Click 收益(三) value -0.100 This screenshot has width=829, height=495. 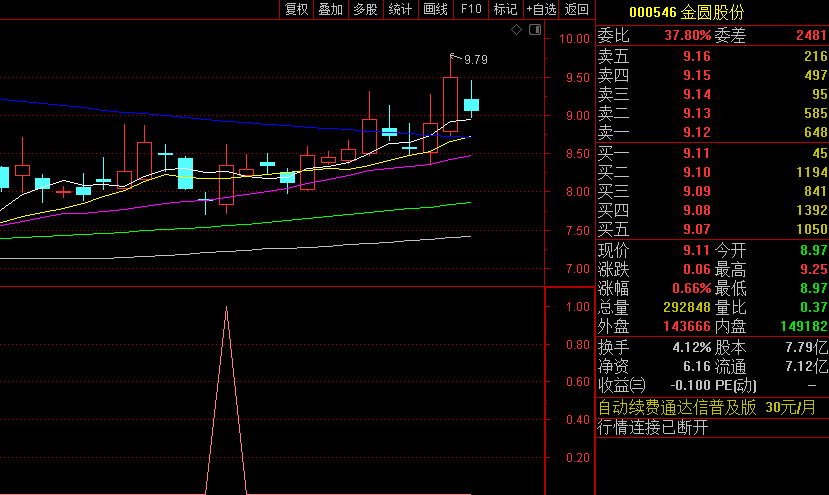[x=690, y=386]
